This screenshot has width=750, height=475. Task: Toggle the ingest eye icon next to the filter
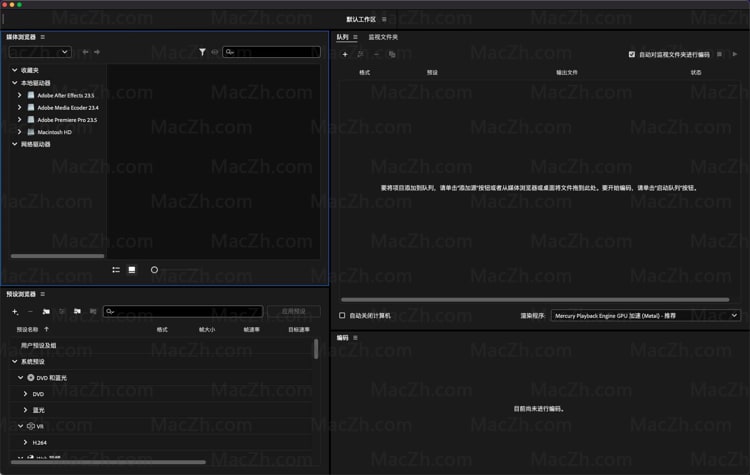click(215, 52)
